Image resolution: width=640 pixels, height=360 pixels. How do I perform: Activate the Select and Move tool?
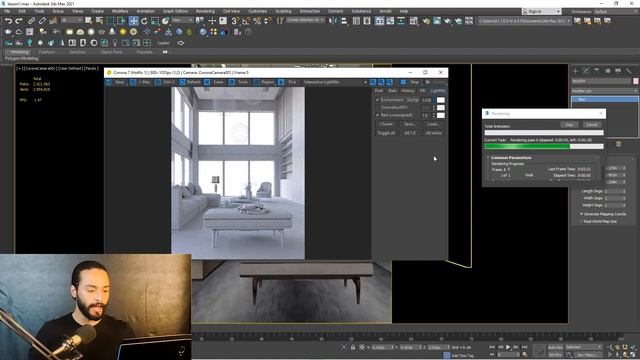[133, 20]
